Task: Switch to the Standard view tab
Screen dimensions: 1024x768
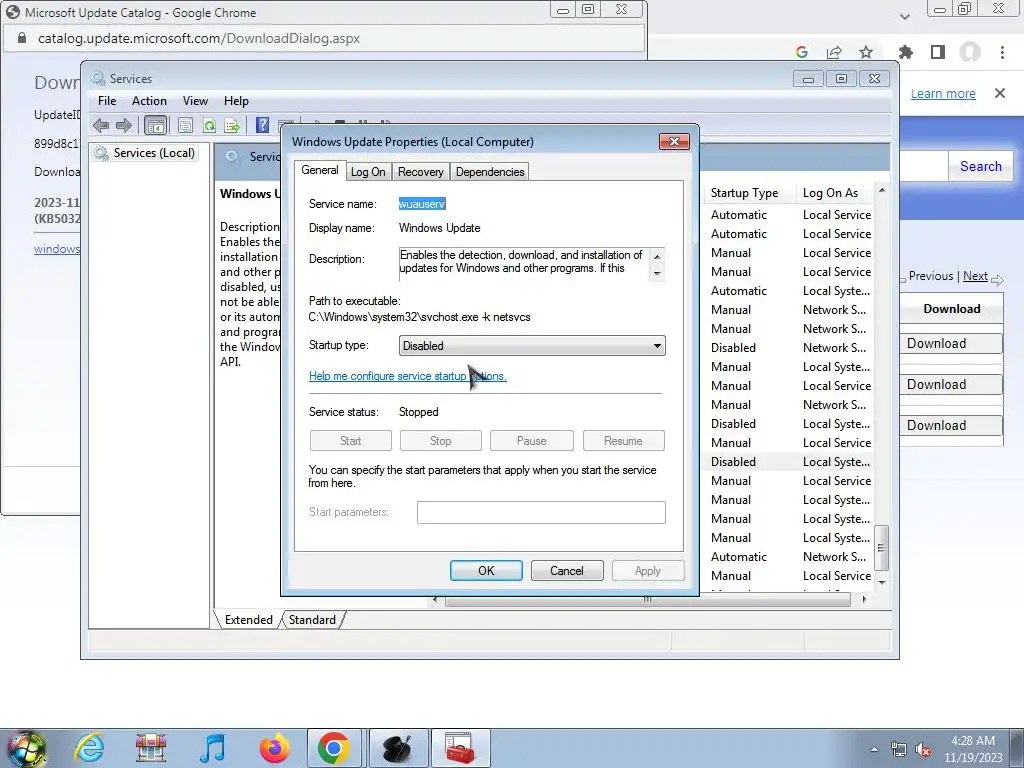Action: 312,620
